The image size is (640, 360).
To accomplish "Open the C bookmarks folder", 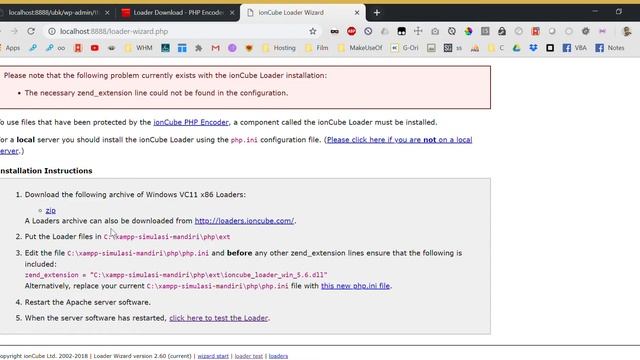I will pos(496,48).
